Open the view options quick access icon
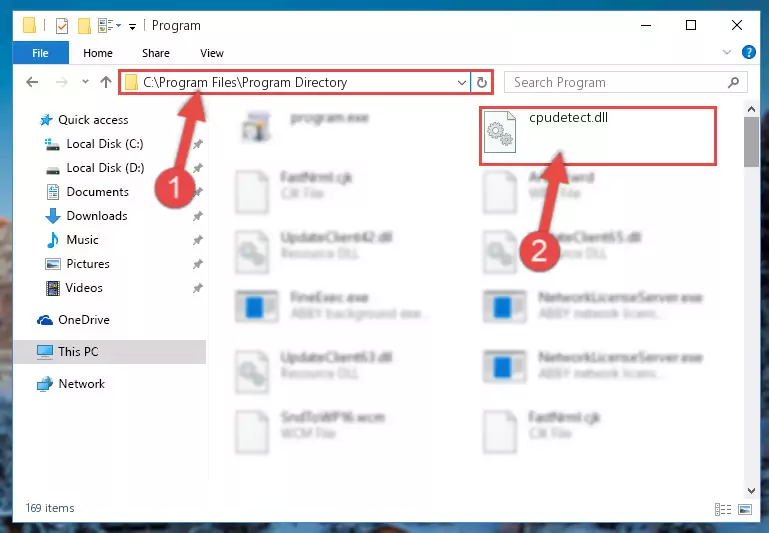This screenshot has height=533, width=769. point(109,25)
